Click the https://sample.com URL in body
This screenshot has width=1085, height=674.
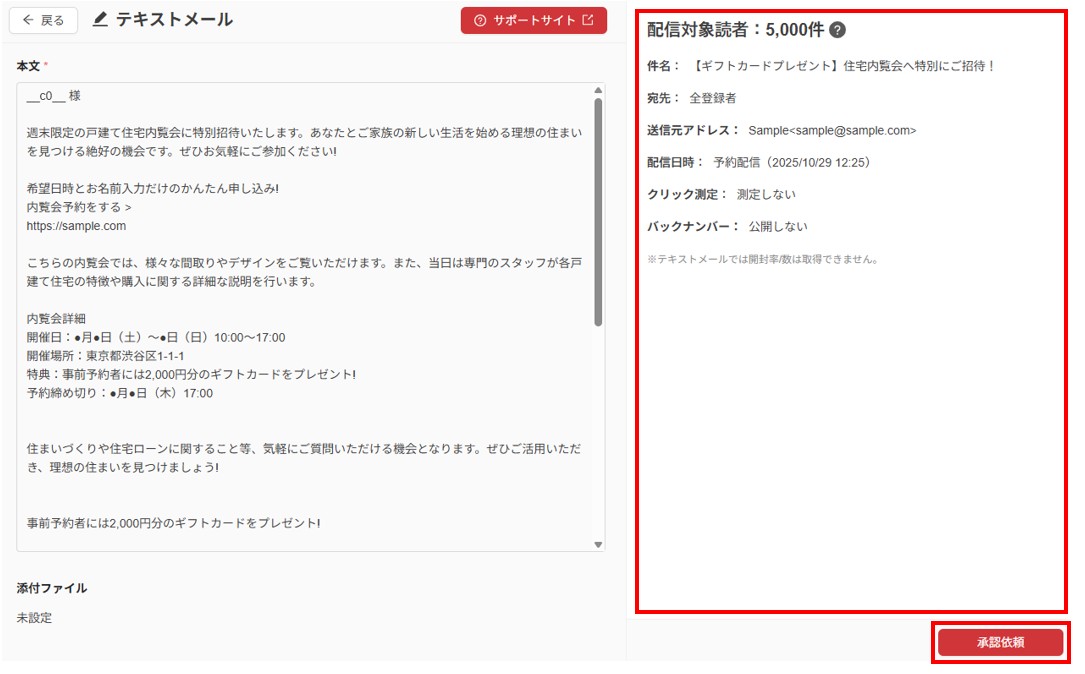[76, 226]
